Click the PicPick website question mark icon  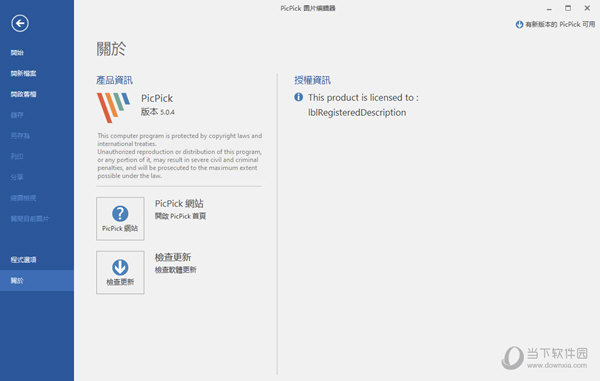point(120,213)
